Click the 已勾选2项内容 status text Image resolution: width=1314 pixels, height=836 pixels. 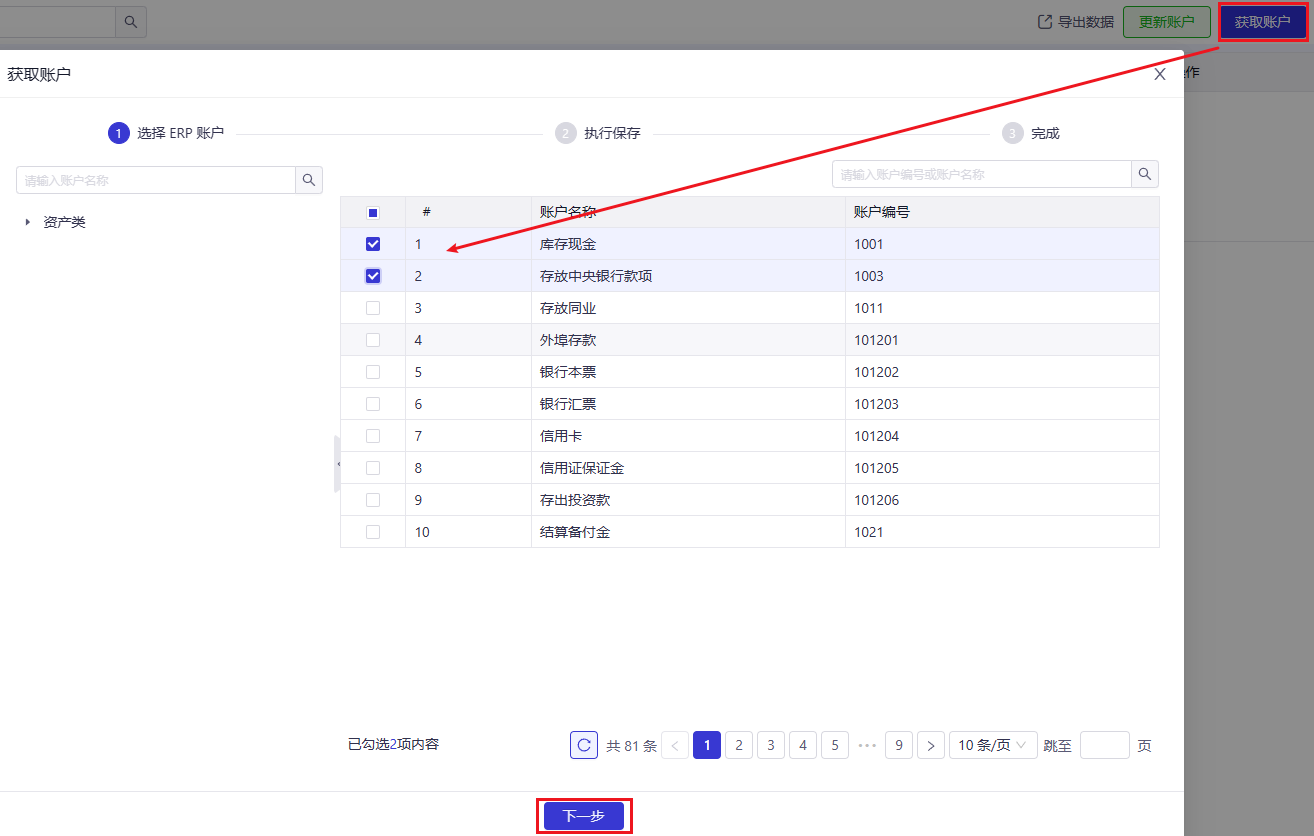coord(393,744)
